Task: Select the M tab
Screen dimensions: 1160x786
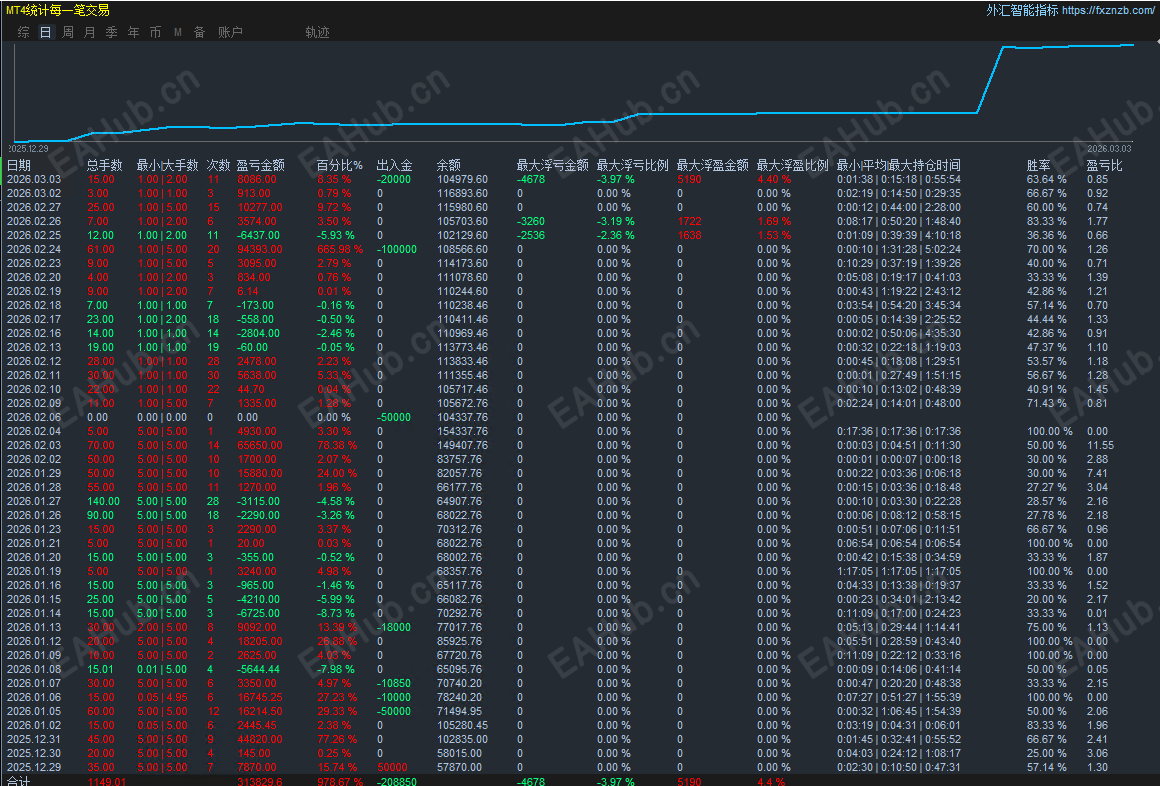Action: click(x=178, y=33)
